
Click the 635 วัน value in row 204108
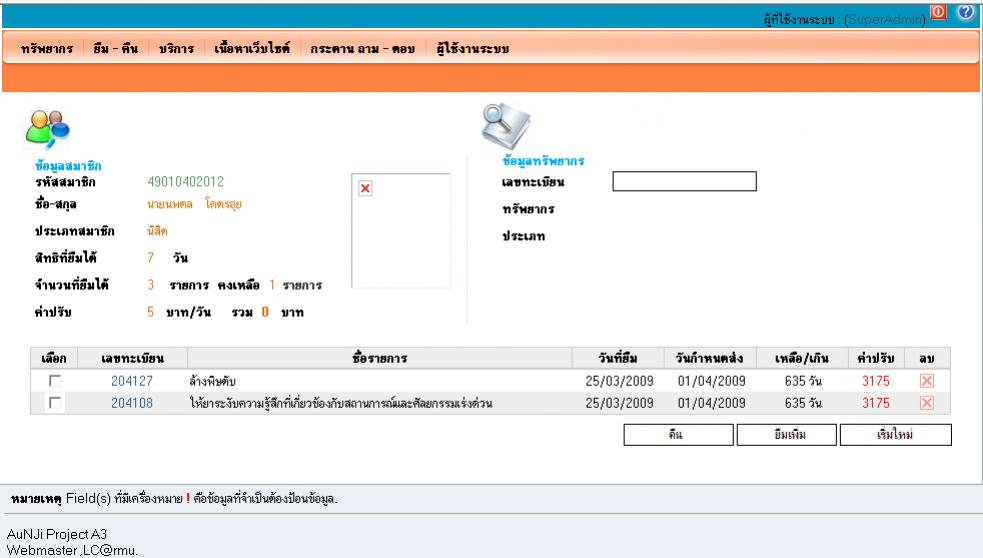tap(803, 403)
